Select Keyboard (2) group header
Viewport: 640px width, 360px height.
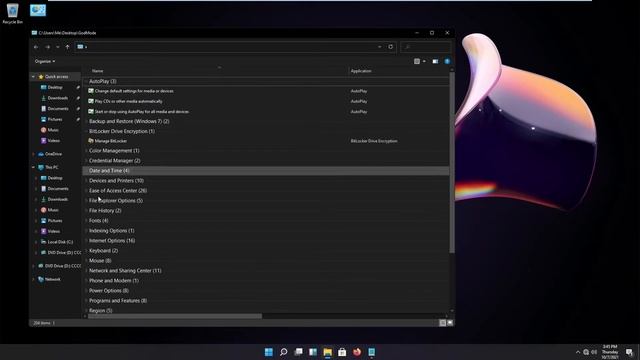pos(103,251)
